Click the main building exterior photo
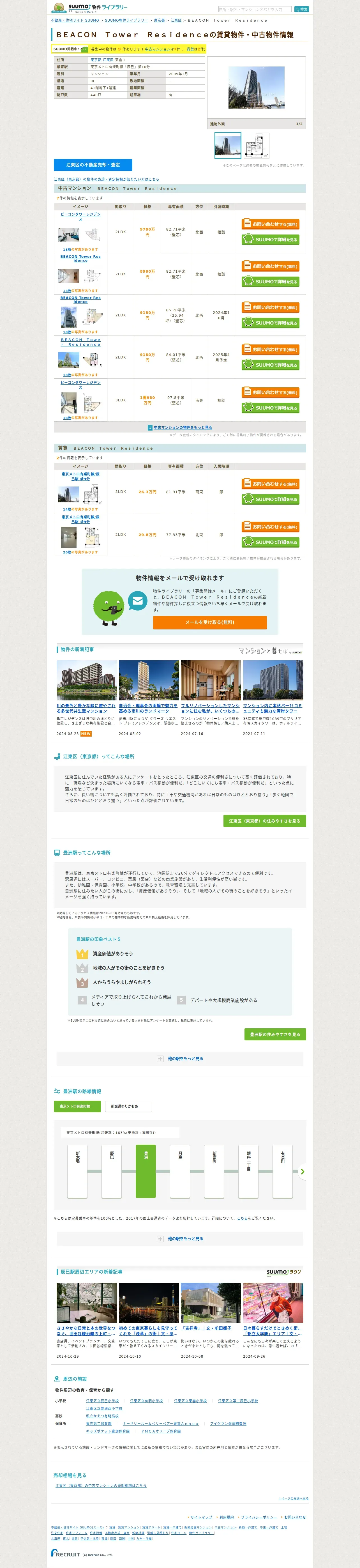 (257, 88)
